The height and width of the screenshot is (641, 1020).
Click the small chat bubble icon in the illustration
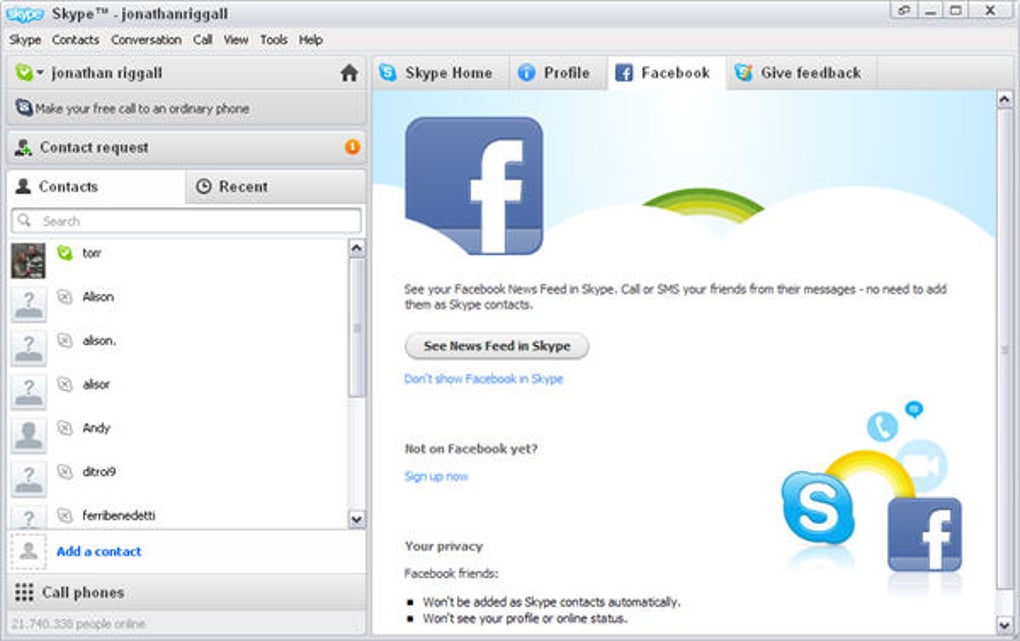point(914,409)
